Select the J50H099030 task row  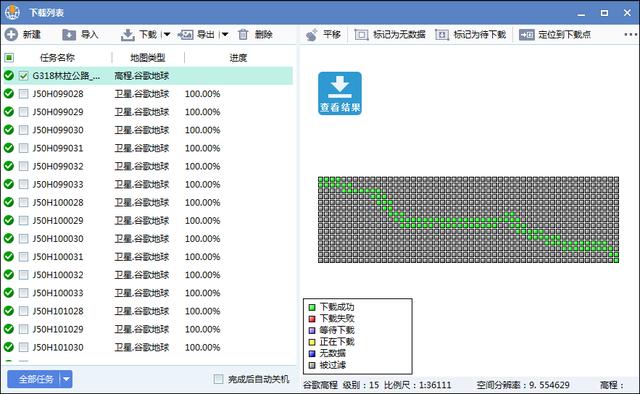pos(148,130)
